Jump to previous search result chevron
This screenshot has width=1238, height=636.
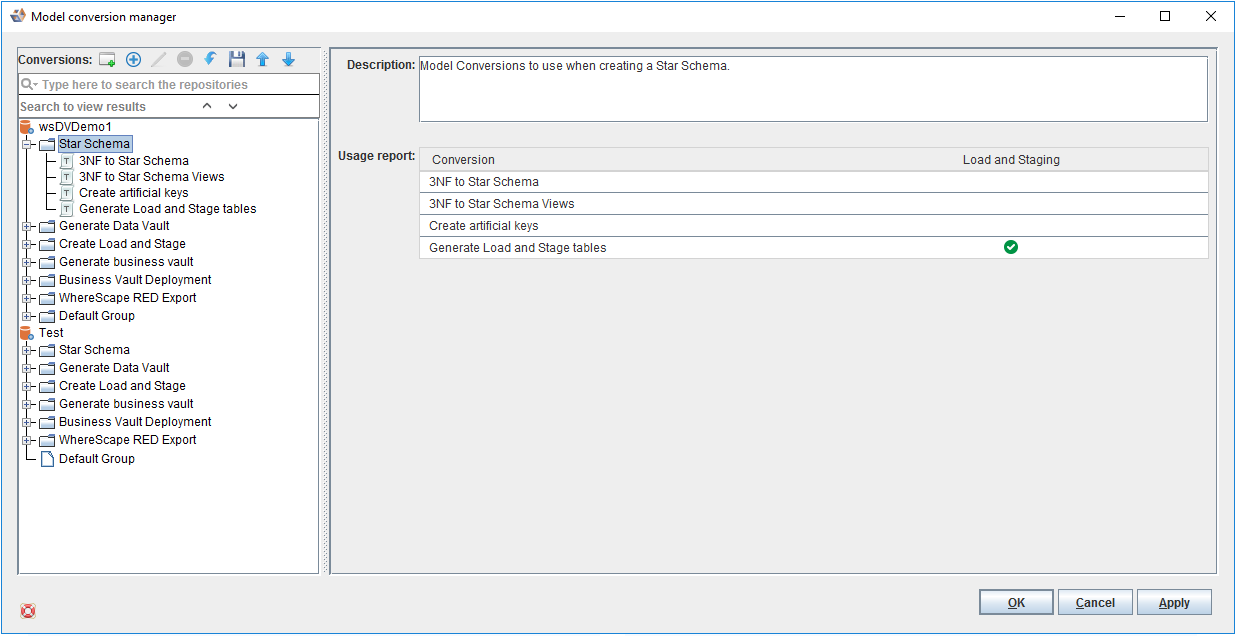coord(207,106)
